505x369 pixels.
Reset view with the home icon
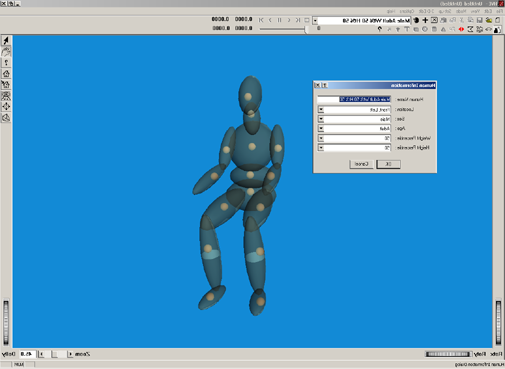pyautogui.click(x=6, y=74)
